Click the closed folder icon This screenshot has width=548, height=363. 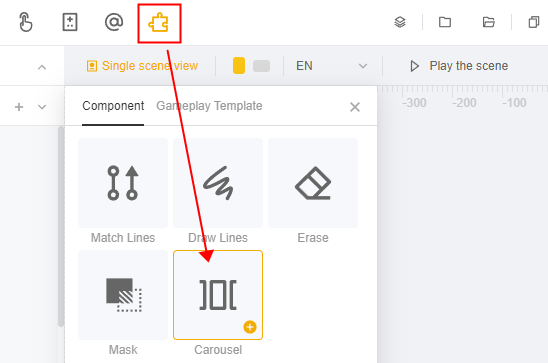point(445,22)
